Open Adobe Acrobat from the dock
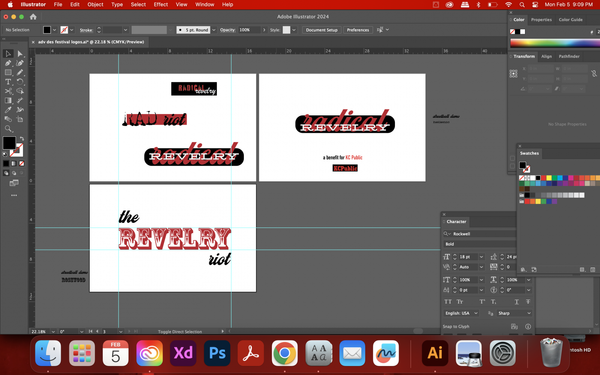This screenshot has width=600, height=375. point(251,353)
